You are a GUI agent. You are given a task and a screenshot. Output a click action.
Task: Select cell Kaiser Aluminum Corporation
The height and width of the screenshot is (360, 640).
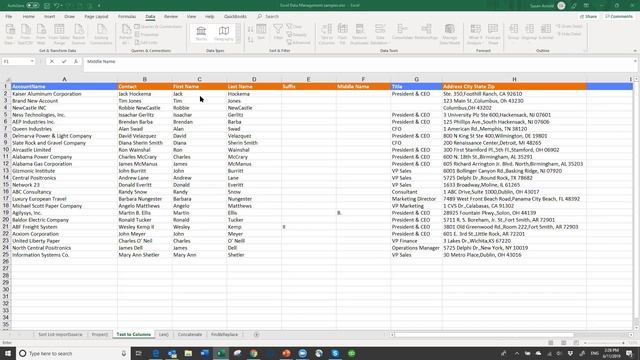[64, 94]
